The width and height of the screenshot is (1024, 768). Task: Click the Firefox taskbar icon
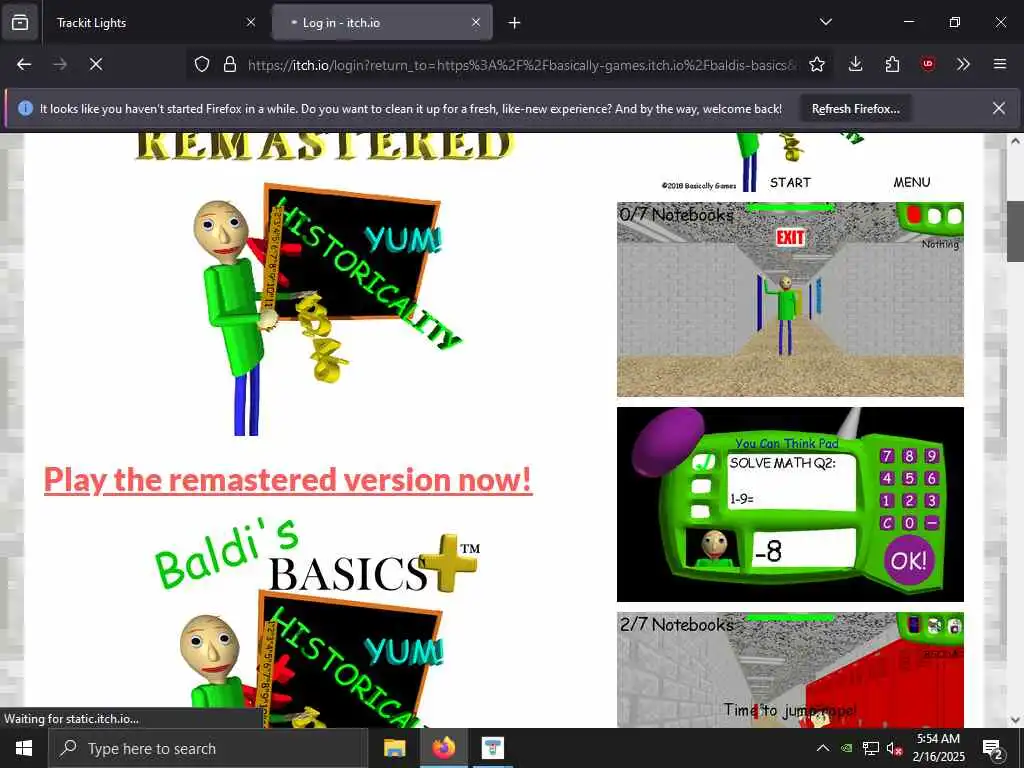tap(444, 748)
